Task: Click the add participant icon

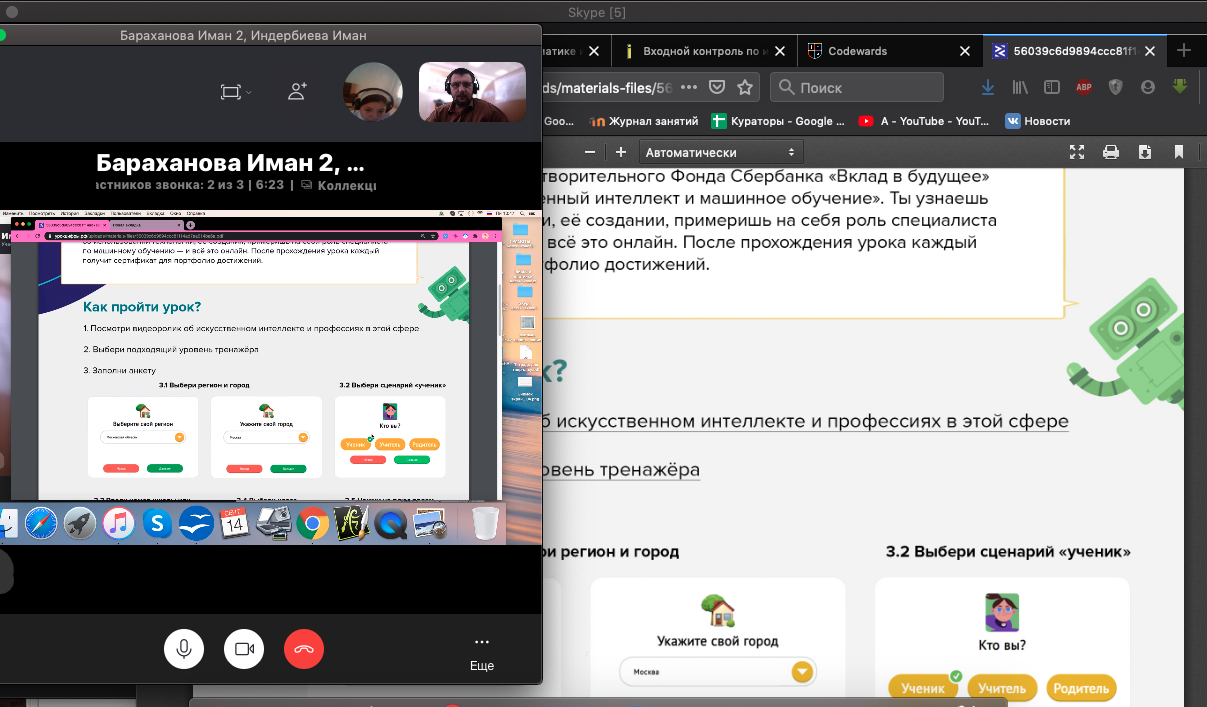Action: (x=297, y=92)
